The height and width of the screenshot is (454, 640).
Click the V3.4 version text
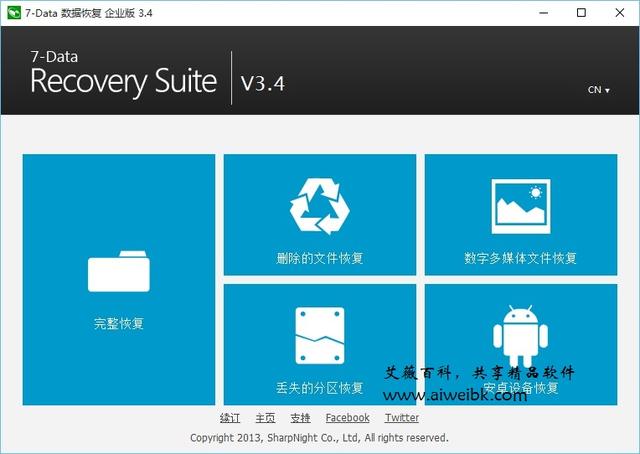click(x=262, y=83)
